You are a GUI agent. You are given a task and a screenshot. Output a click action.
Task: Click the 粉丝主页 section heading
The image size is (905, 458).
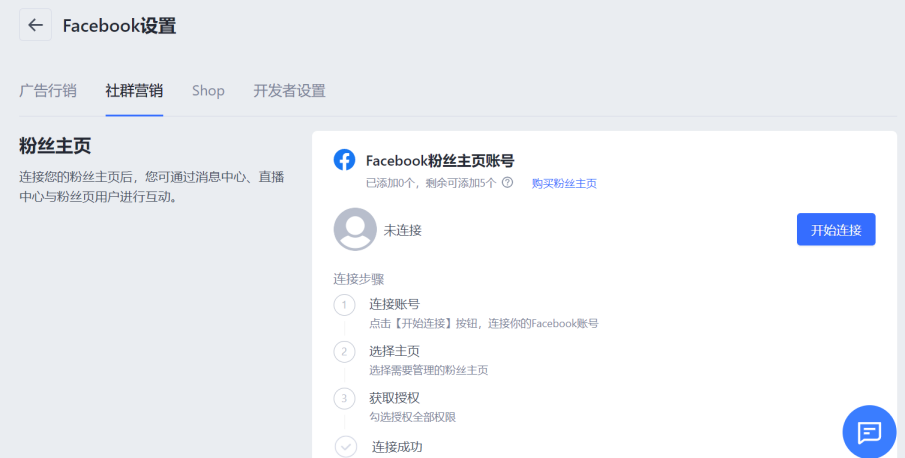click(x=55, y=145)
